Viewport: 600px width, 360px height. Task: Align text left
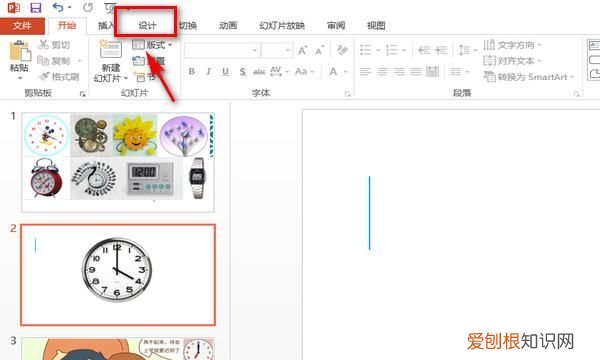(x=366, y=71)
